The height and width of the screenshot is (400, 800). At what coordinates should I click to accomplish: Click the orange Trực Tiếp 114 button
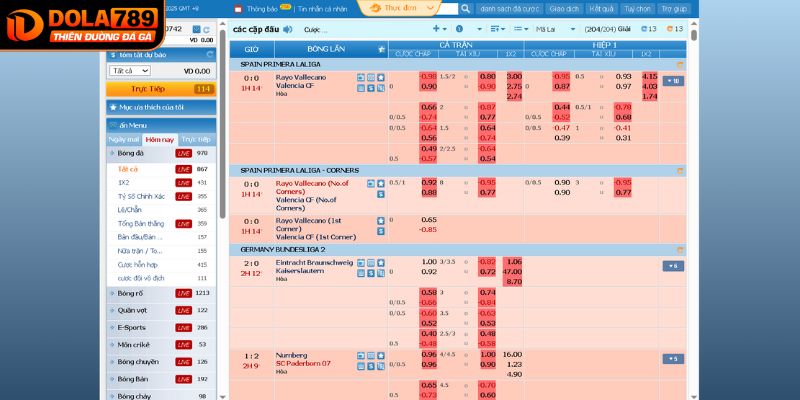pyautogui.click(x=161, y=89)
